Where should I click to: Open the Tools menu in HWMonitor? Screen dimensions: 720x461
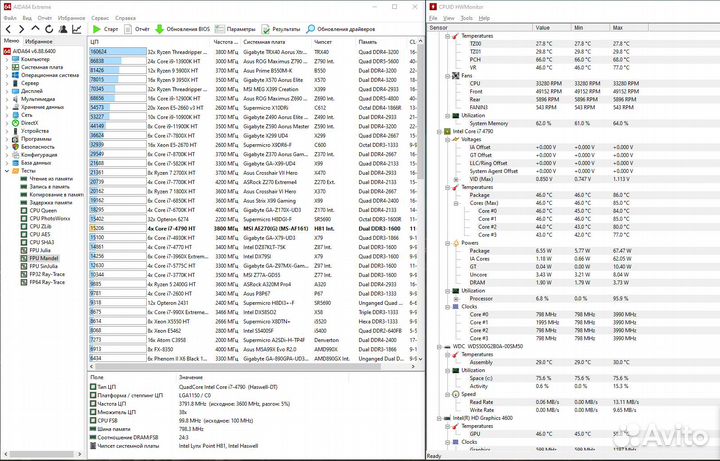pos(466,18)
